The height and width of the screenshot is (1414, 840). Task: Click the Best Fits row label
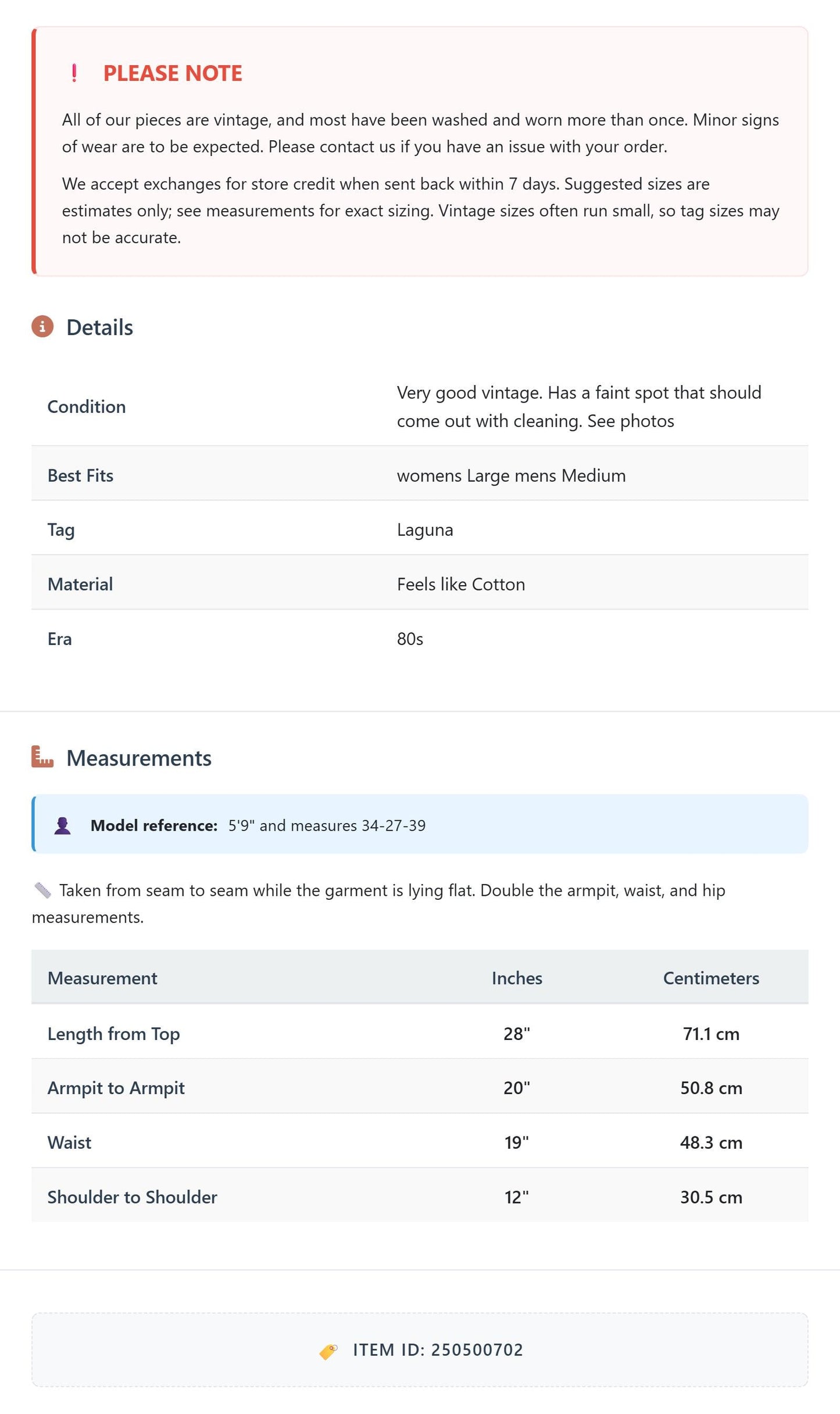tap(80, 475)
